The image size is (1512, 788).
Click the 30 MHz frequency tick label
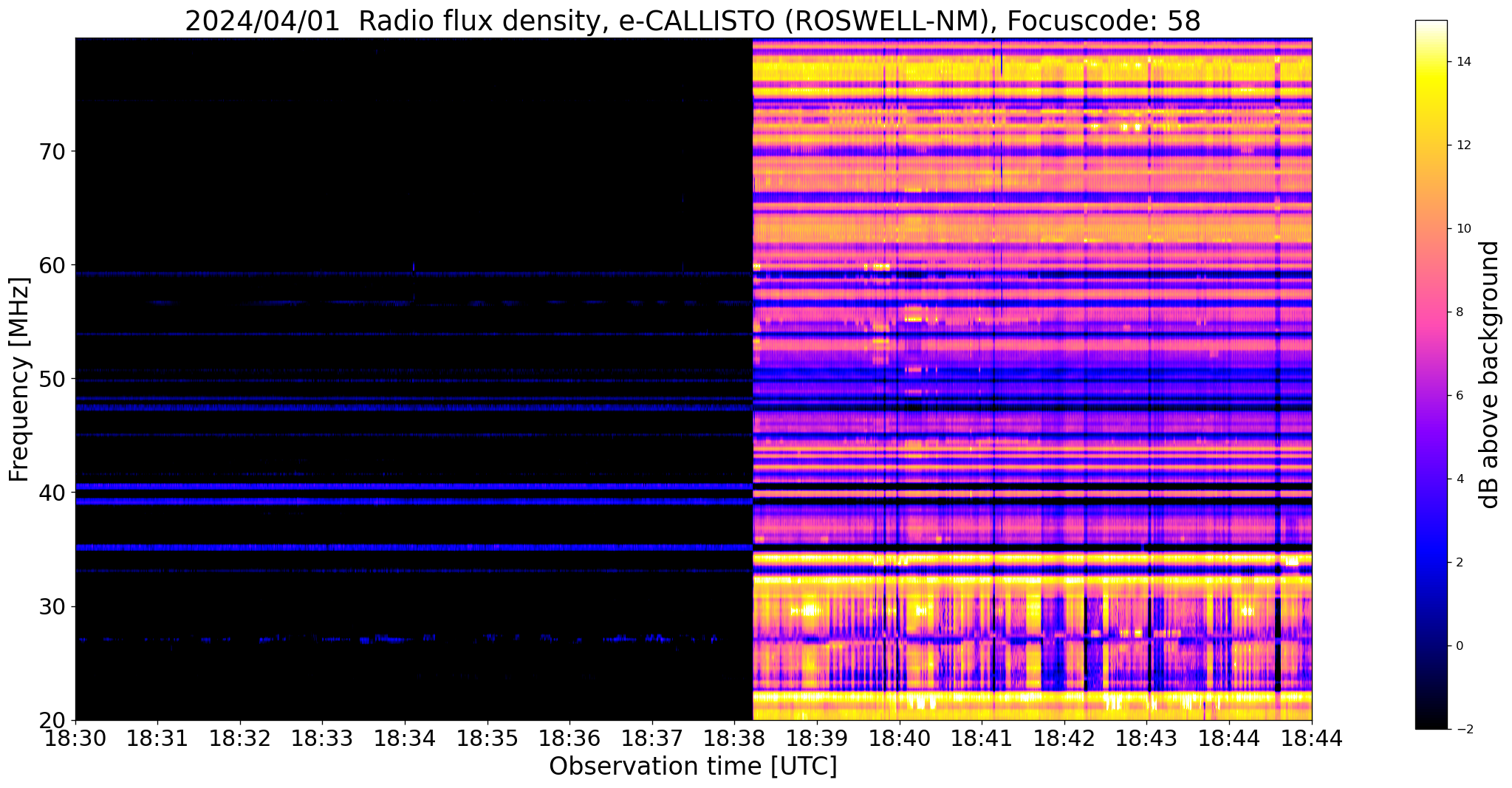pos(53,606)
